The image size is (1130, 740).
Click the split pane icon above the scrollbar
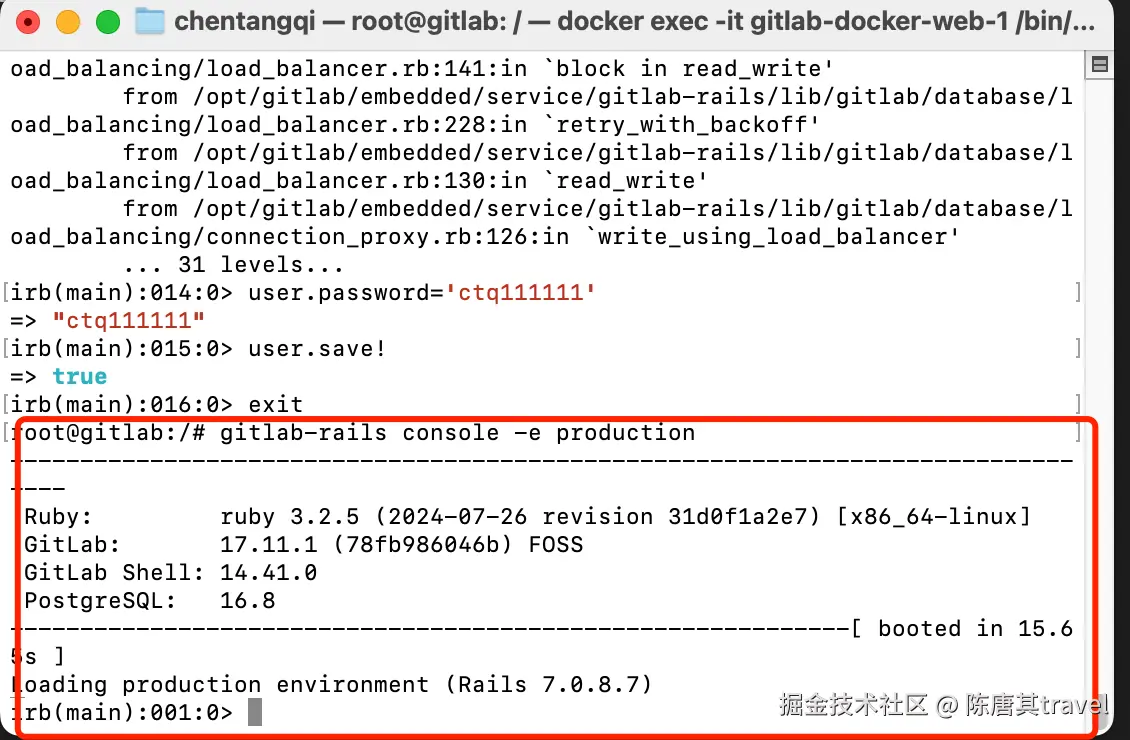1099,65
